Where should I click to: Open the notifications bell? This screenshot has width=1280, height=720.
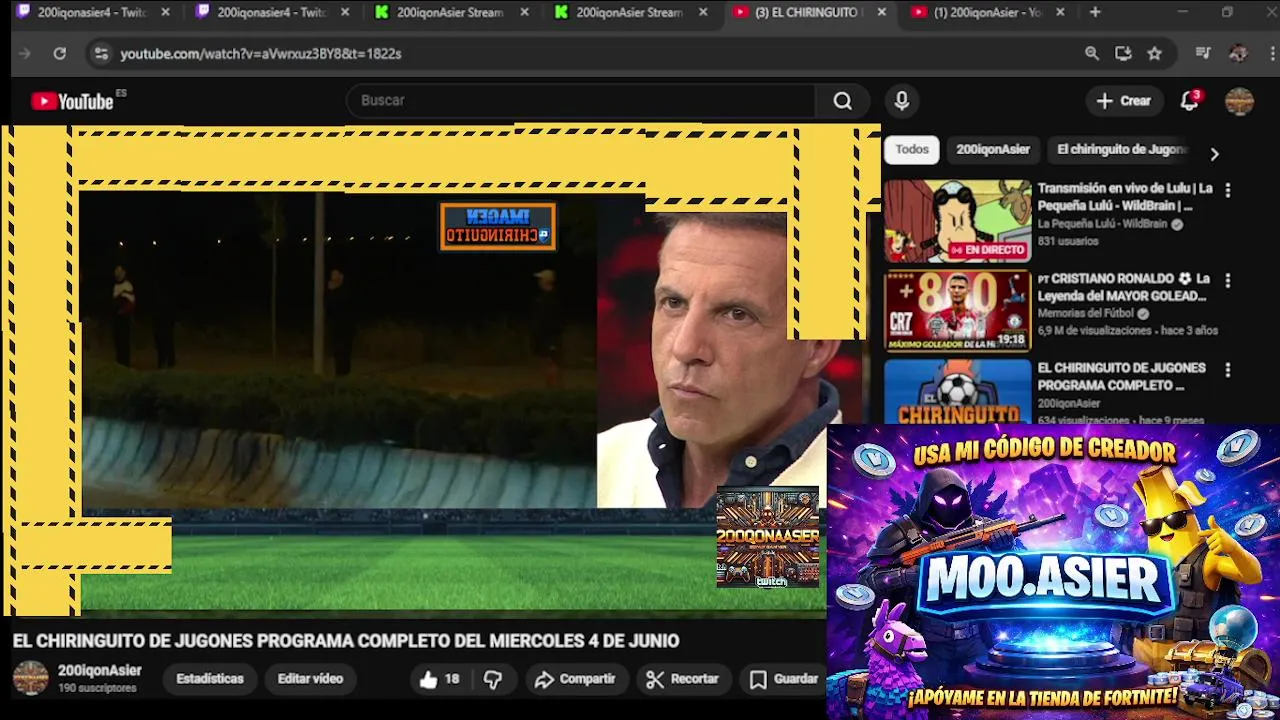coord(1189,101)
